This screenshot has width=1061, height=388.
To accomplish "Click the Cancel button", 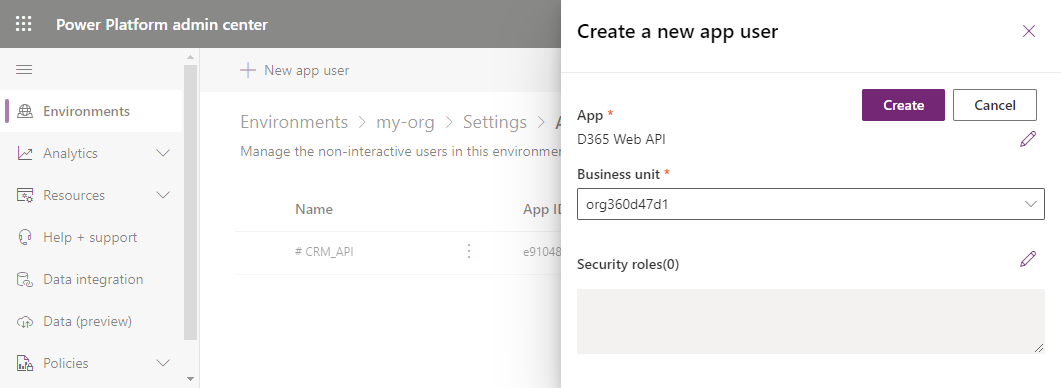I will pos(995,105).
